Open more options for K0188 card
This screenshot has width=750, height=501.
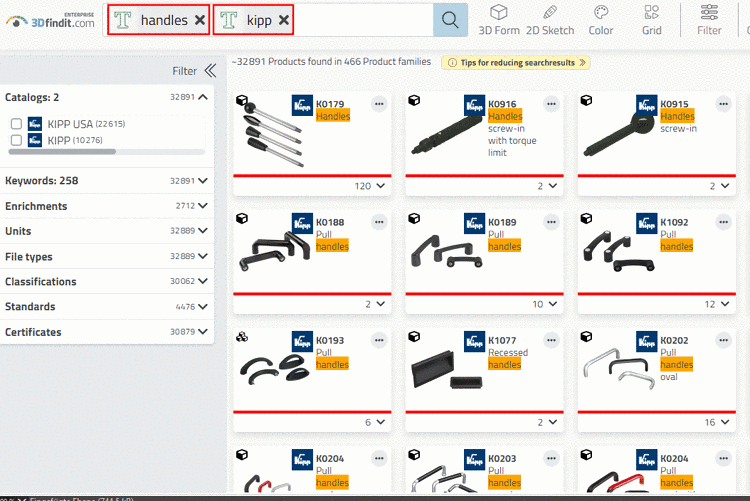pos(379,222)
